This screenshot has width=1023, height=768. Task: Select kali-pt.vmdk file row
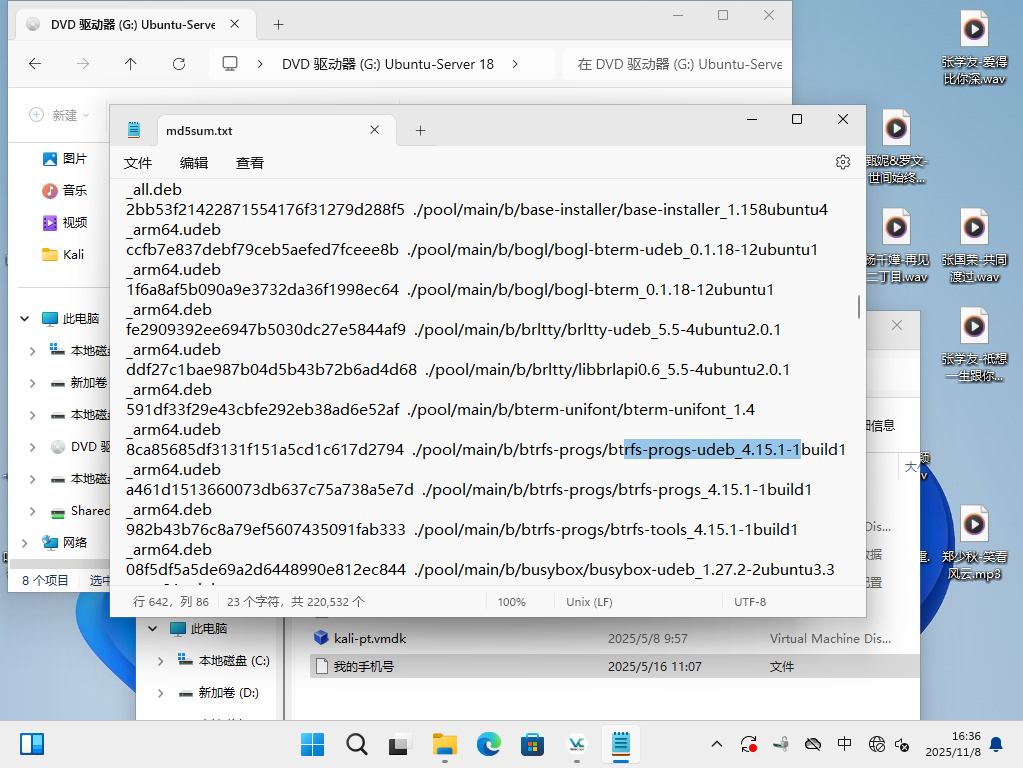pyautogui.click(x=614, y=638)
